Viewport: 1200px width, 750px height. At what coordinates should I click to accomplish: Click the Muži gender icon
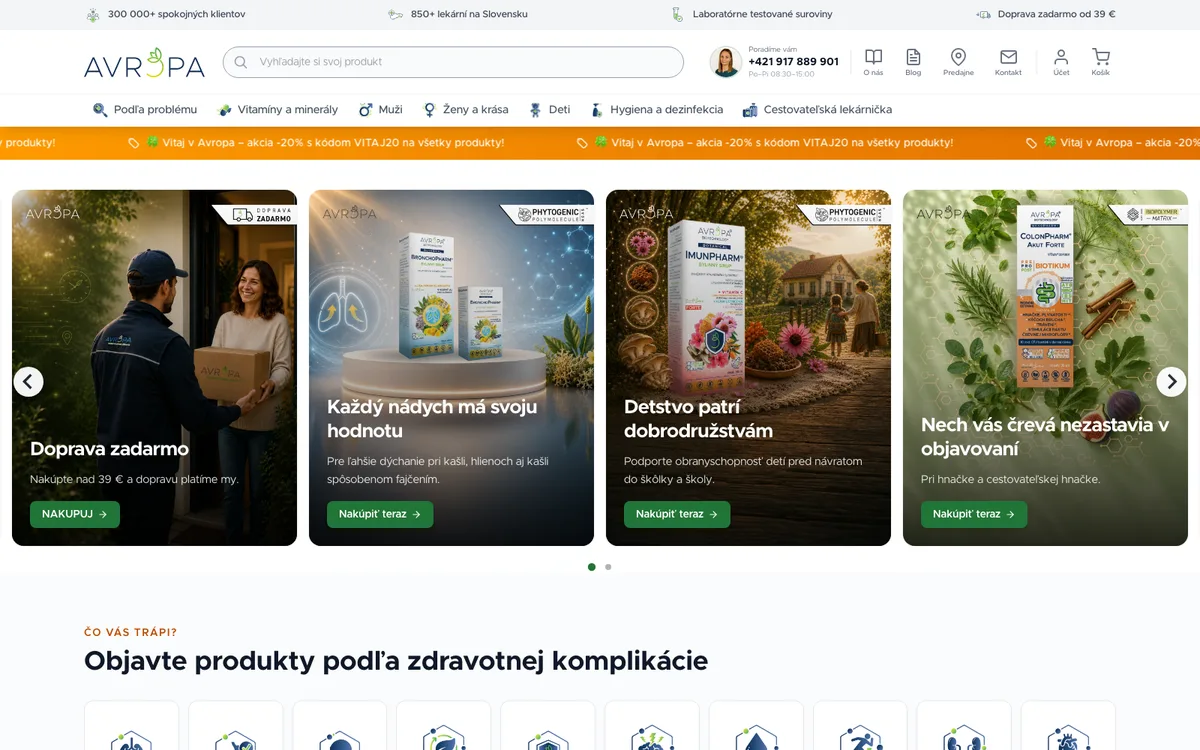366,110
